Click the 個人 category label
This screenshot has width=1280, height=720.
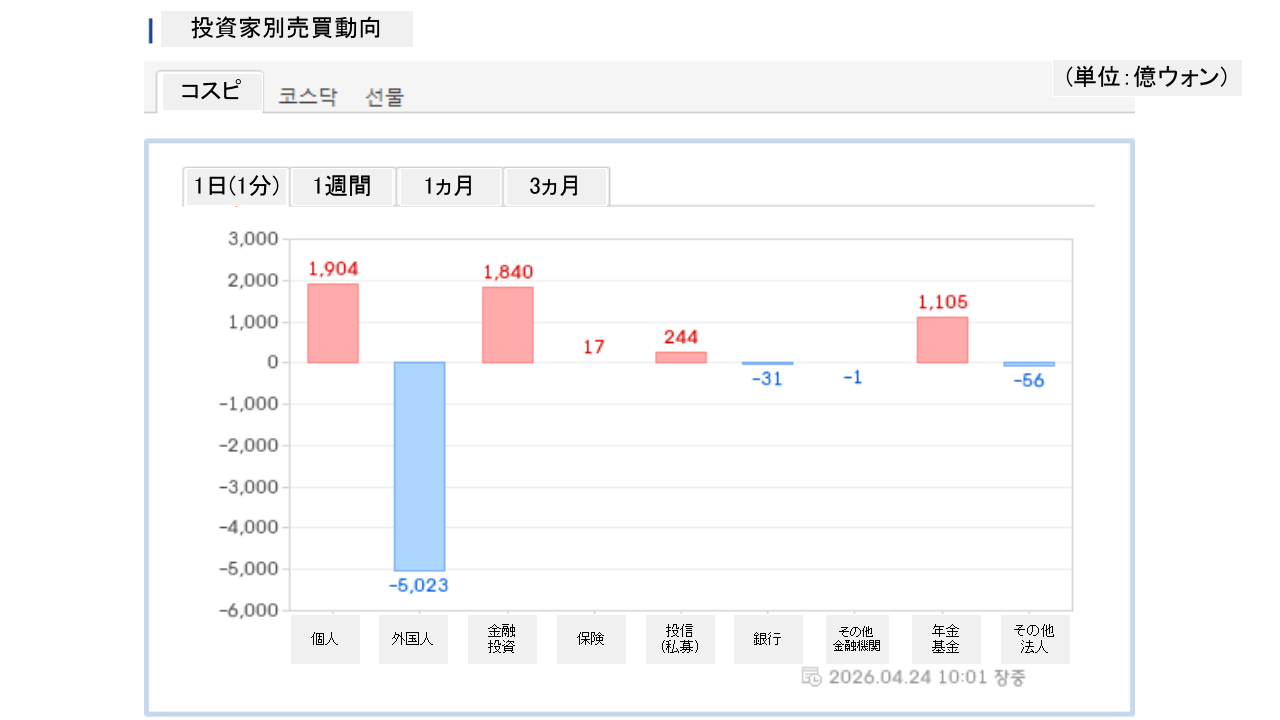[325, 639]
